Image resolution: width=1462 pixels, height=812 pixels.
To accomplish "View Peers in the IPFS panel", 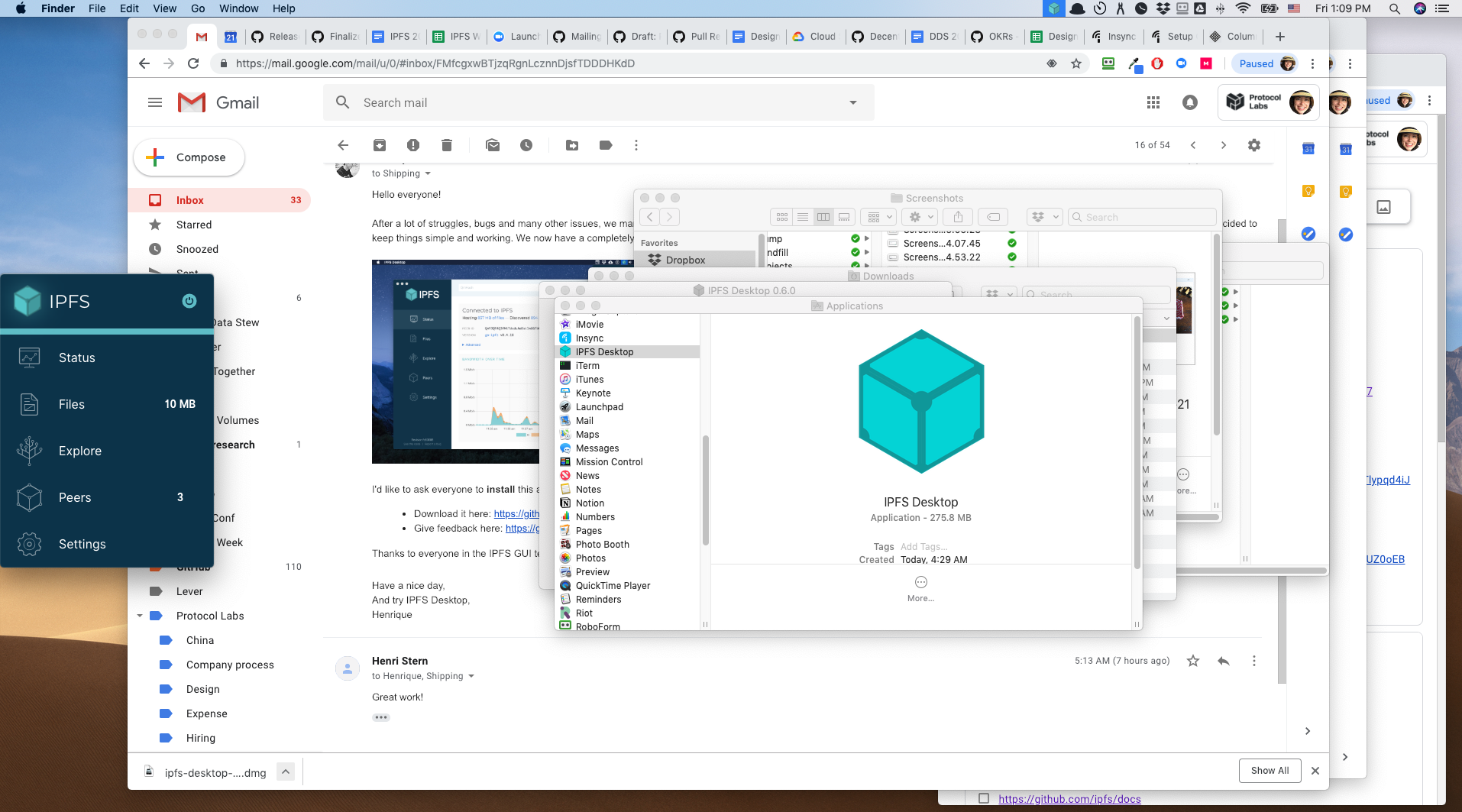I will pos(74,497).
